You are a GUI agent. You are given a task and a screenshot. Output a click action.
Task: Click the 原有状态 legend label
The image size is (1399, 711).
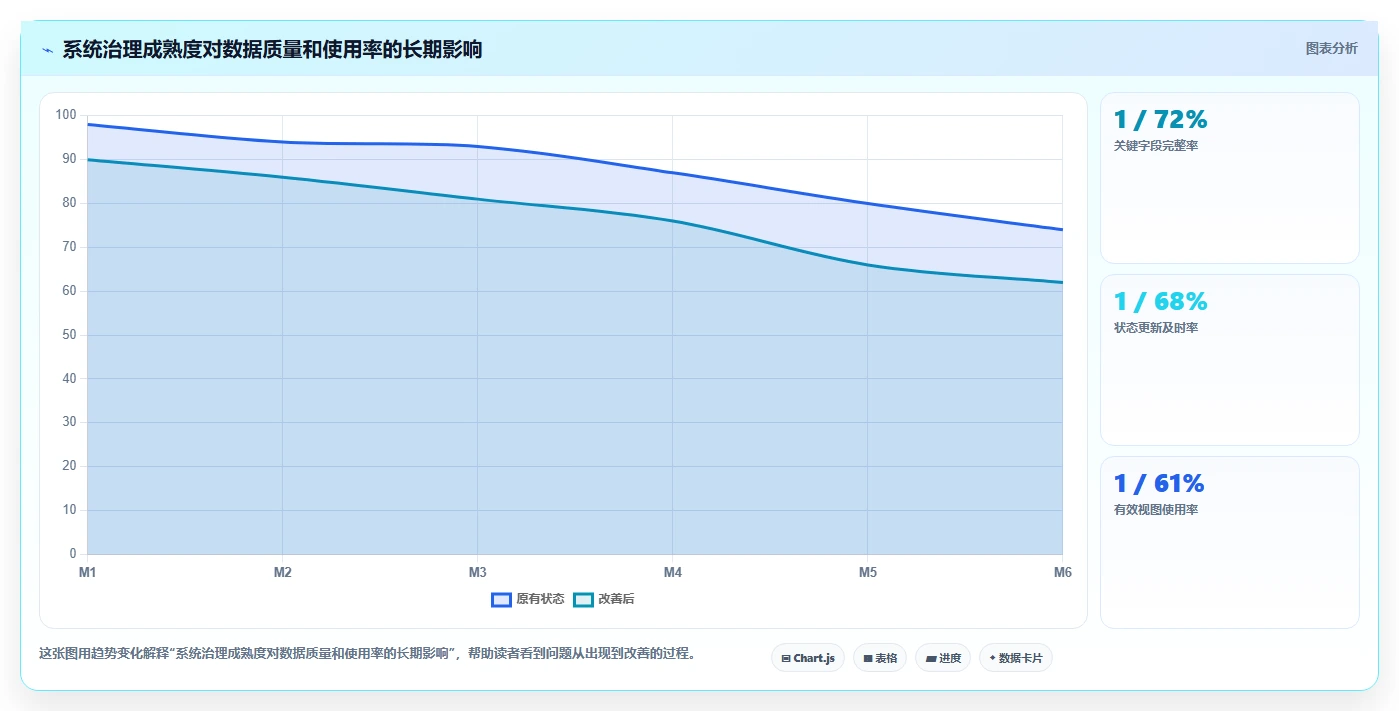[x=540, y=599]
